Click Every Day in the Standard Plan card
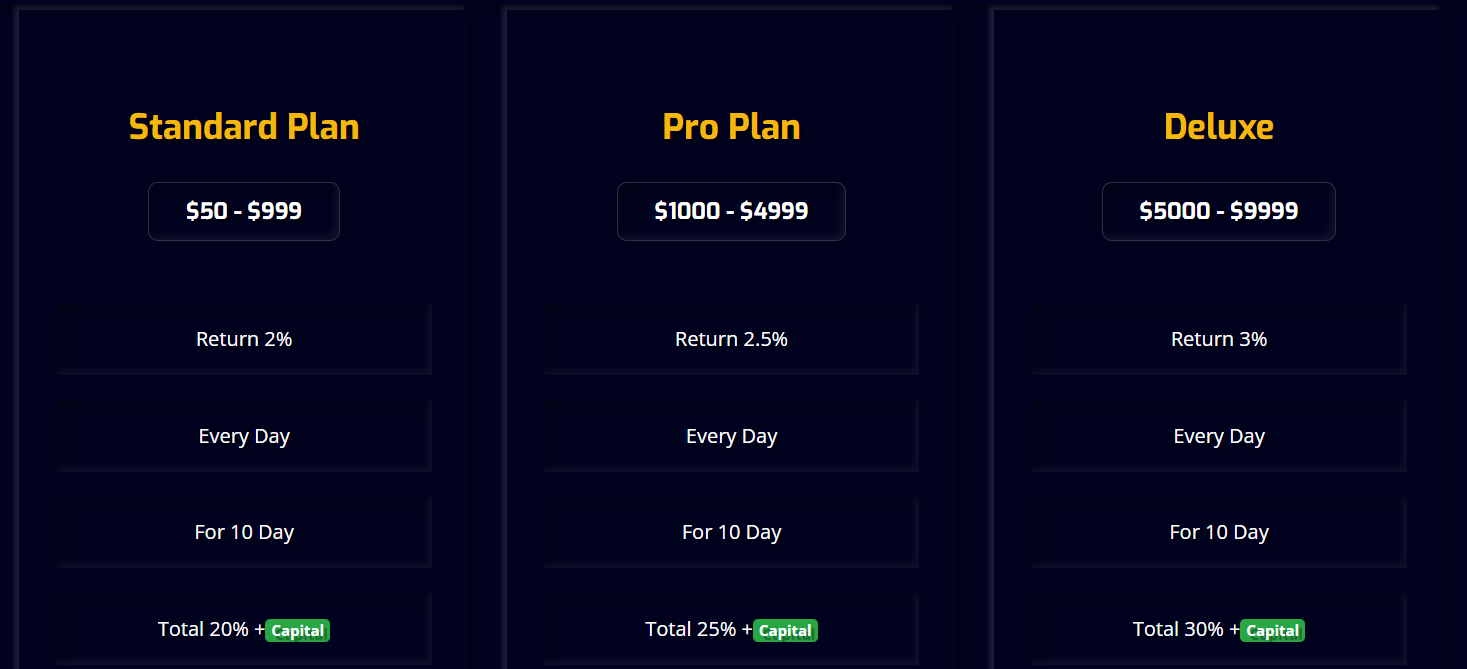 (x=244, y=436)
